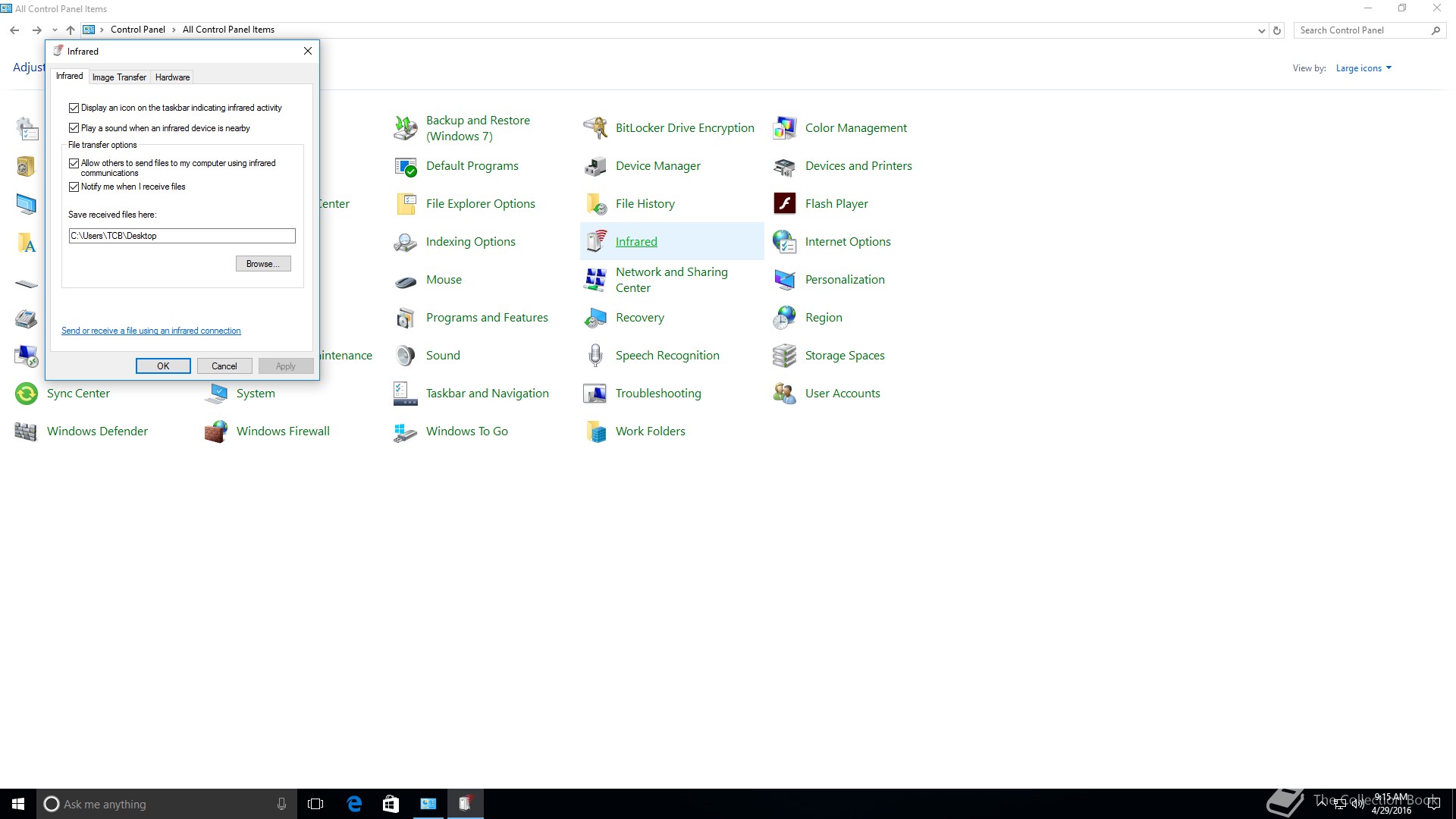Open Internet Options icon
1456x819 pixels.
(x=785, y=242)
